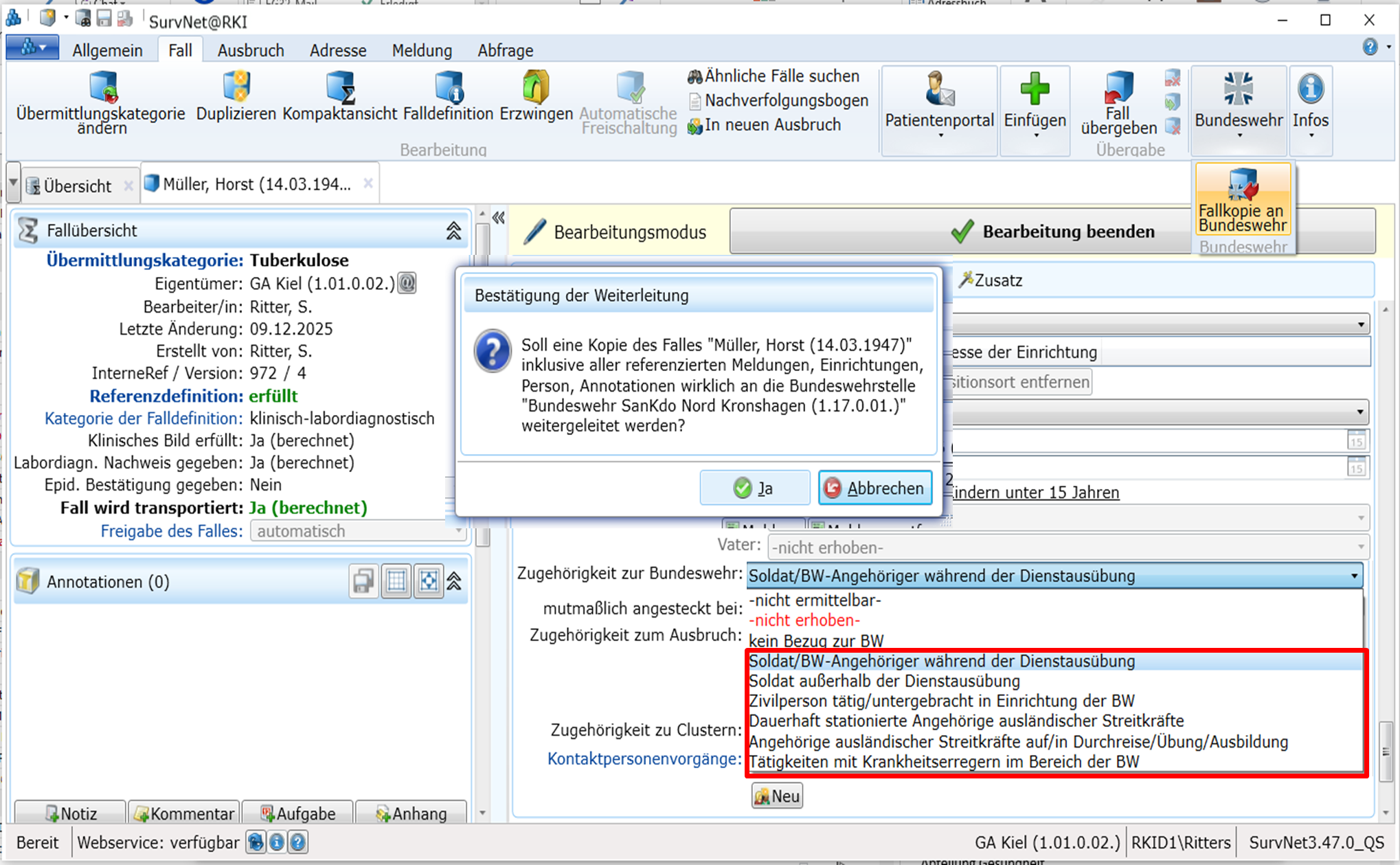Open the Übersicht document tab

77,186
